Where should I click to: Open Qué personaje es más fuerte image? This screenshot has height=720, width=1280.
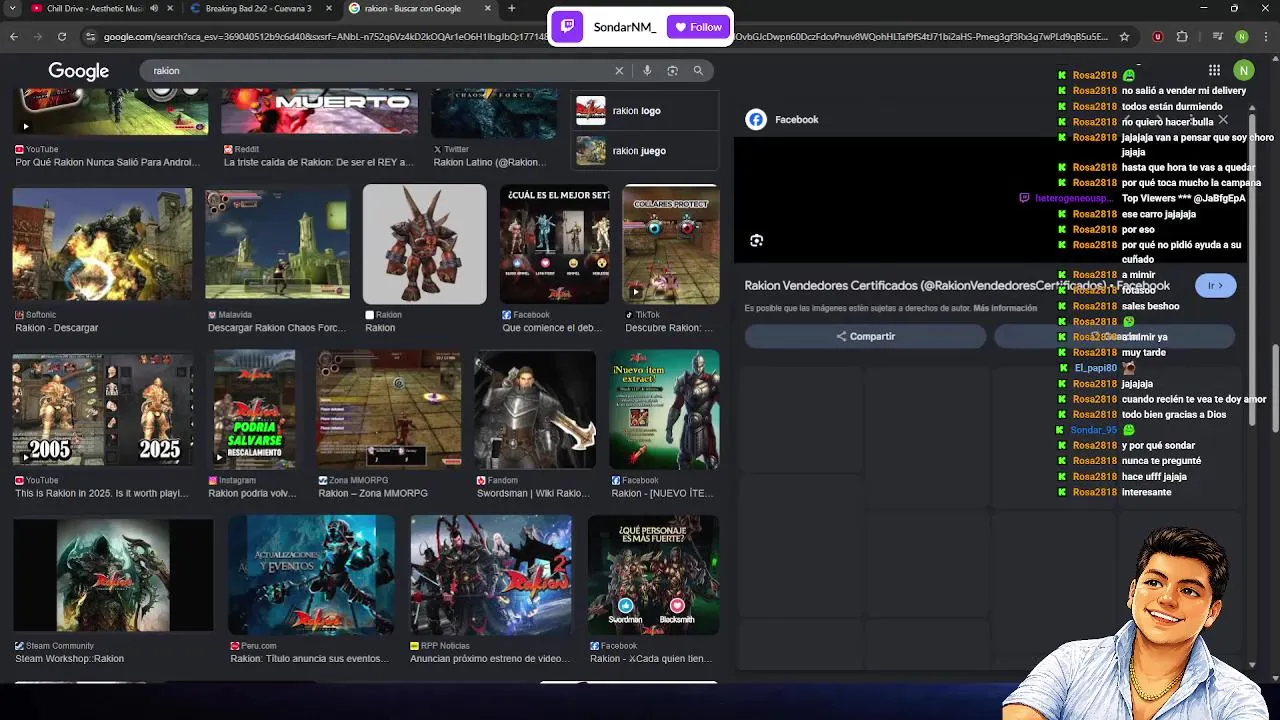653,575
